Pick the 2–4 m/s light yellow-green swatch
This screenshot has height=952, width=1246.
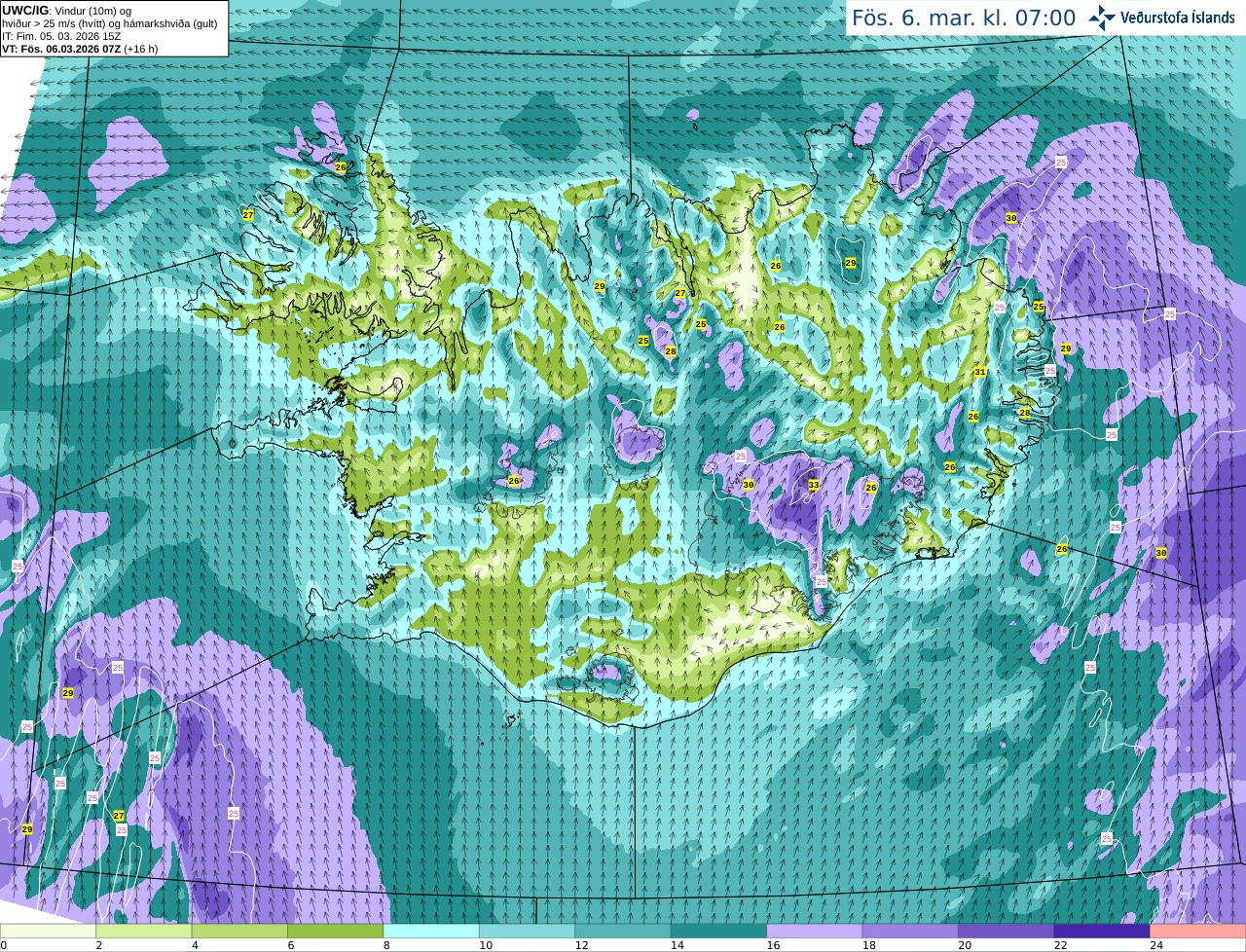pos(144,932)
